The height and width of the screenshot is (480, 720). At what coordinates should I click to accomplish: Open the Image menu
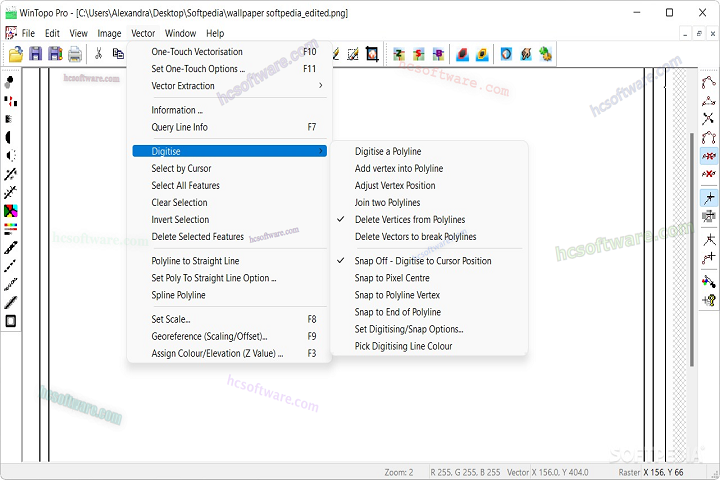coord(109,33)
